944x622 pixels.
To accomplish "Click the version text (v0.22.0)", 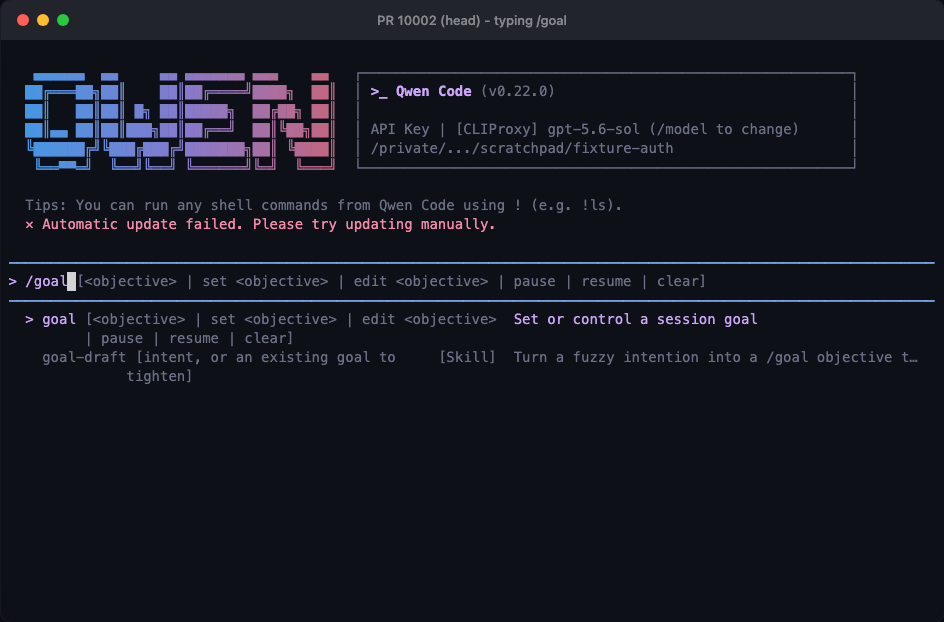I will [518, 91].
